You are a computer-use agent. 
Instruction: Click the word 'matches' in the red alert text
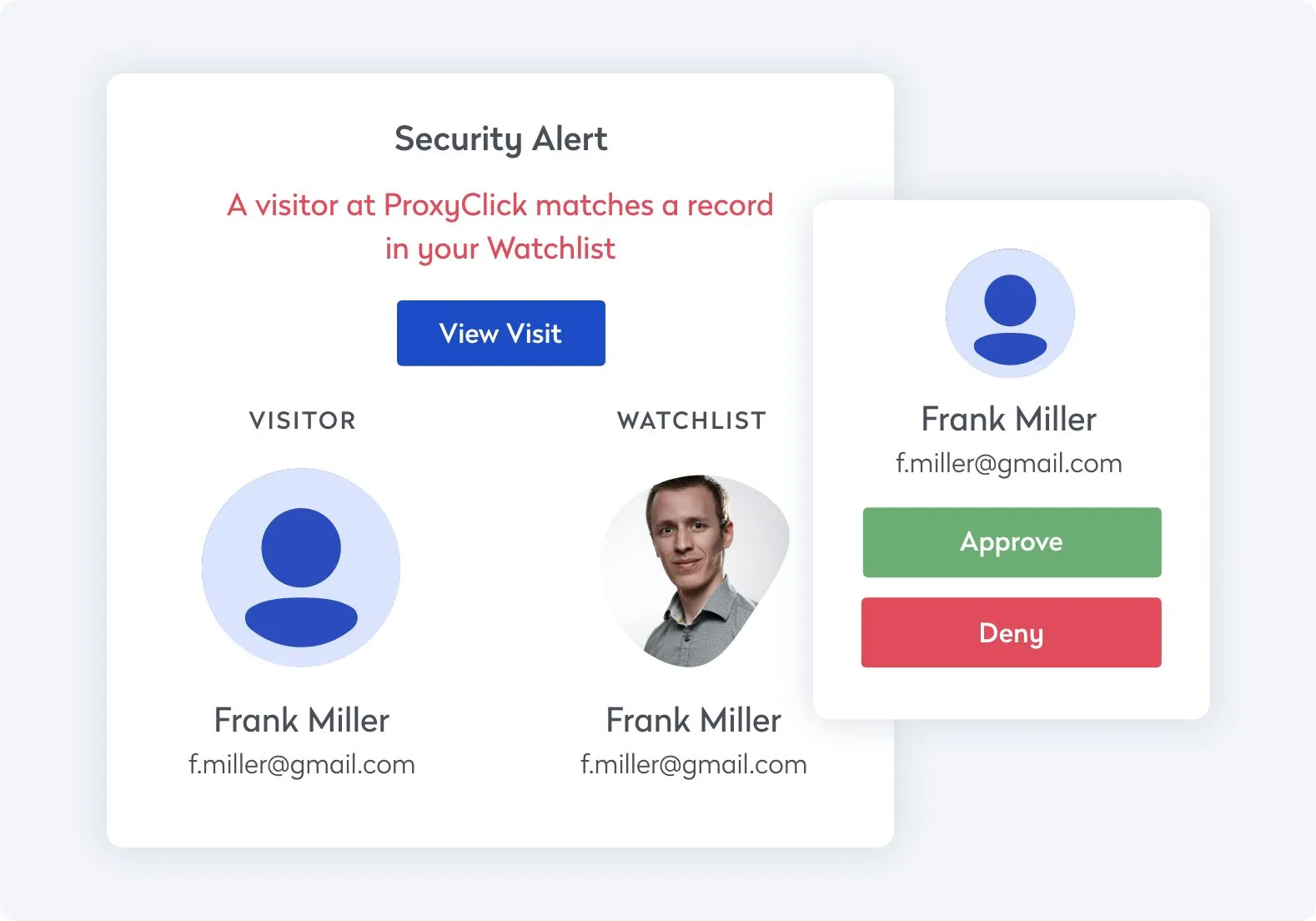click(x=594, y=205)
